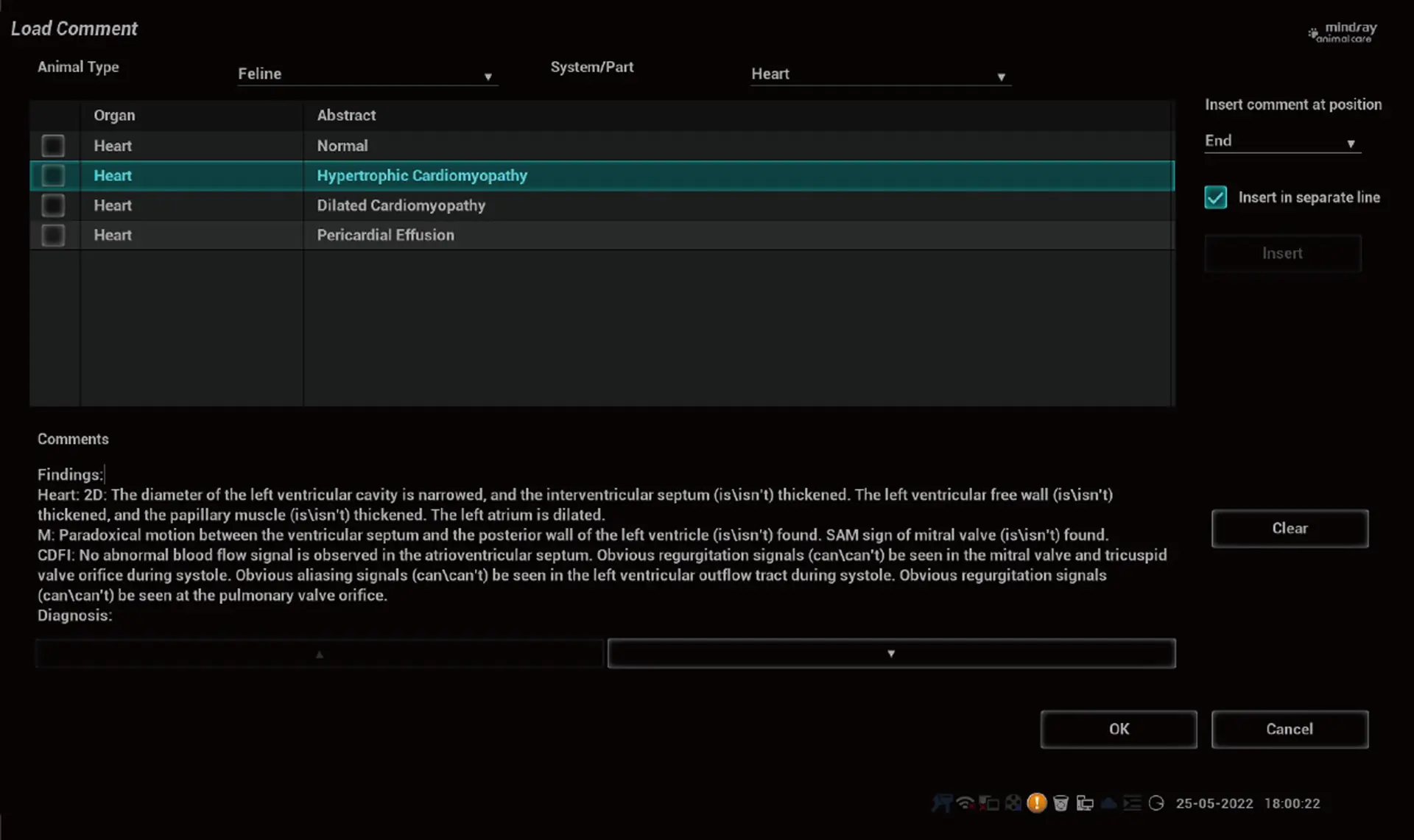Clear the comments text
1414x840 pixels.
click(x=1290, y=529)
